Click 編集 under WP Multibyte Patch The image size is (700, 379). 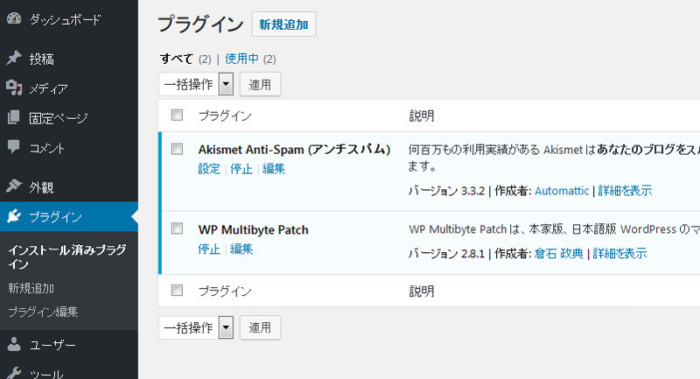242,249
